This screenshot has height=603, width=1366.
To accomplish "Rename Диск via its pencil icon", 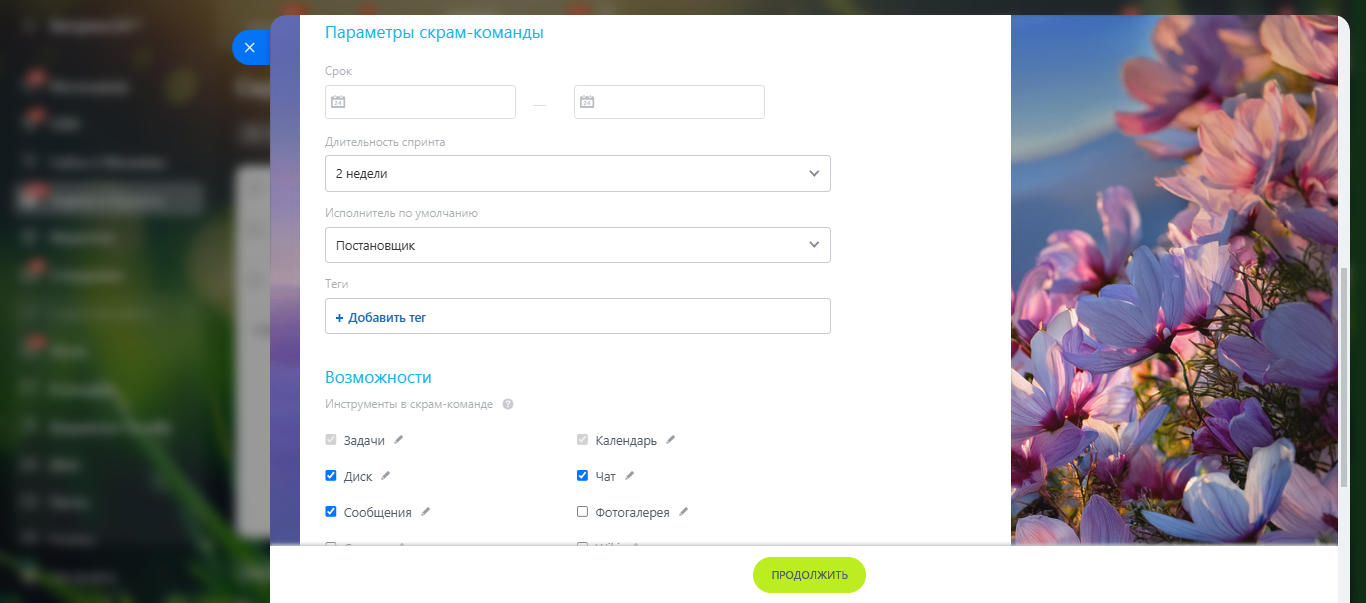I will pyautogui.click(x=386, y=475).
